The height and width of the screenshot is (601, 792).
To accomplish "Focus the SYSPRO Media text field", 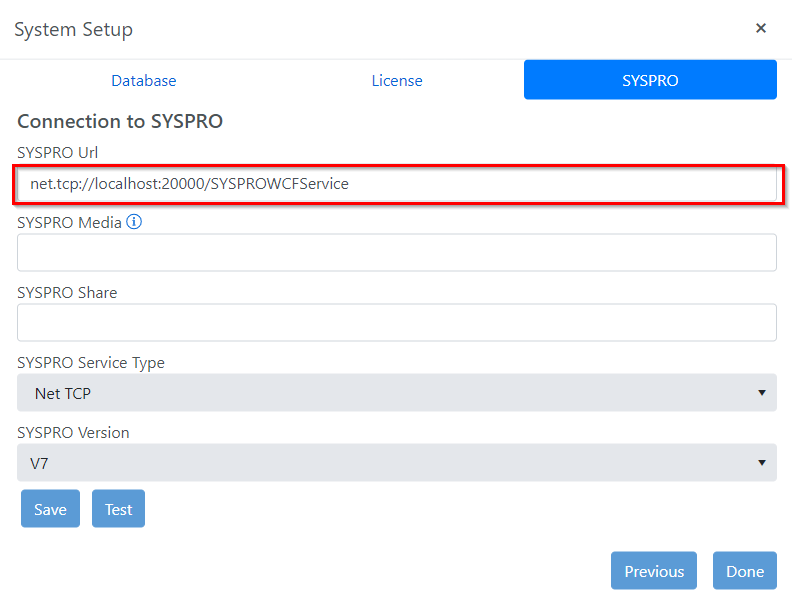I will [x=397, y=253].
